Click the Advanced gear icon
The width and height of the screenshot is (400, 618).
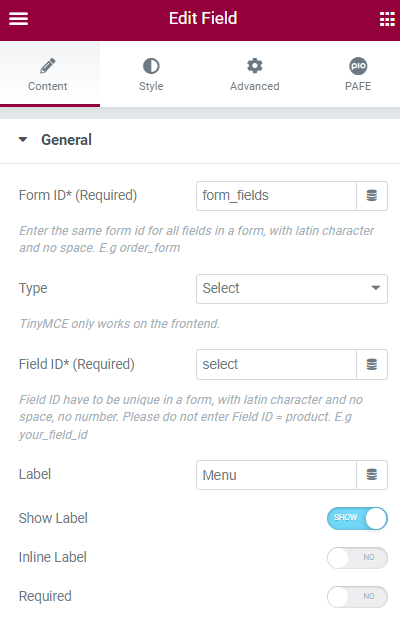point(255,66)
